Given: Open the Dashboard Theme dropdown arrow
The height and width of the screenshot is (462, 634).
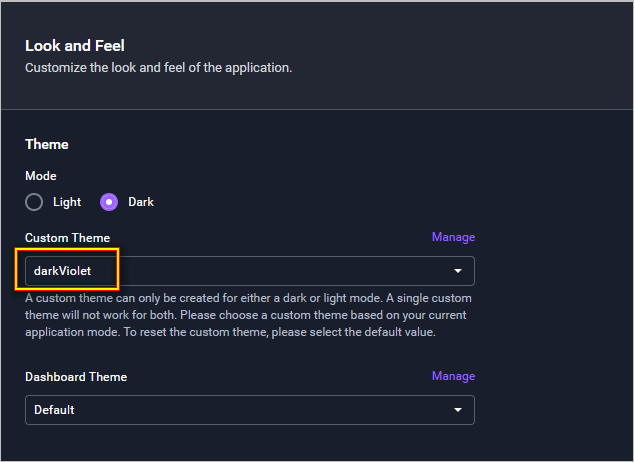Looking at the screenshot, I should (458, 410).
